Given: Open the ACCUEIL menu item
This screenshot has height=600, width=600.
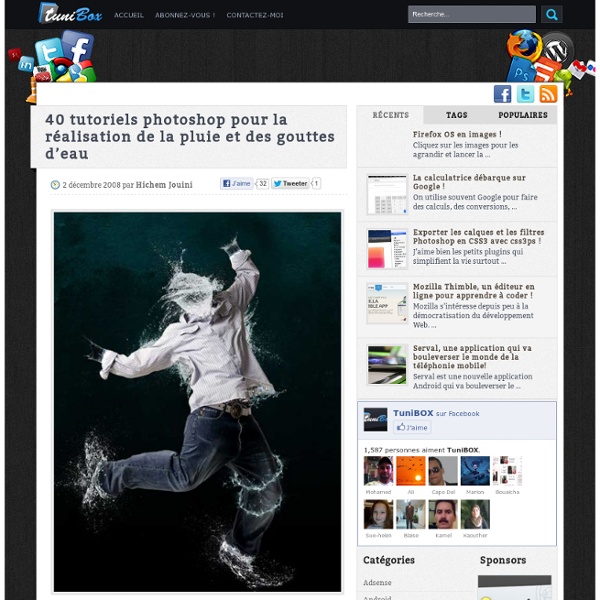Looking at the screenshot, I should pyautogui.click(x=129, y=15).
